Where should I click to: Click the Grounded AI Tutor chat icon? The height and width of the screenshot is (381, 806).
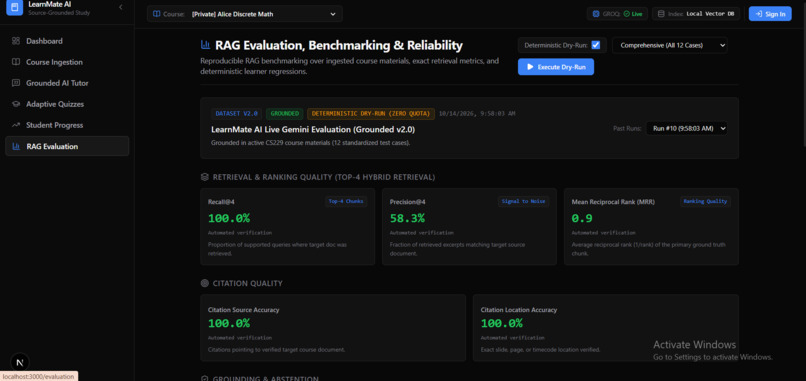(x=16, y=83)
